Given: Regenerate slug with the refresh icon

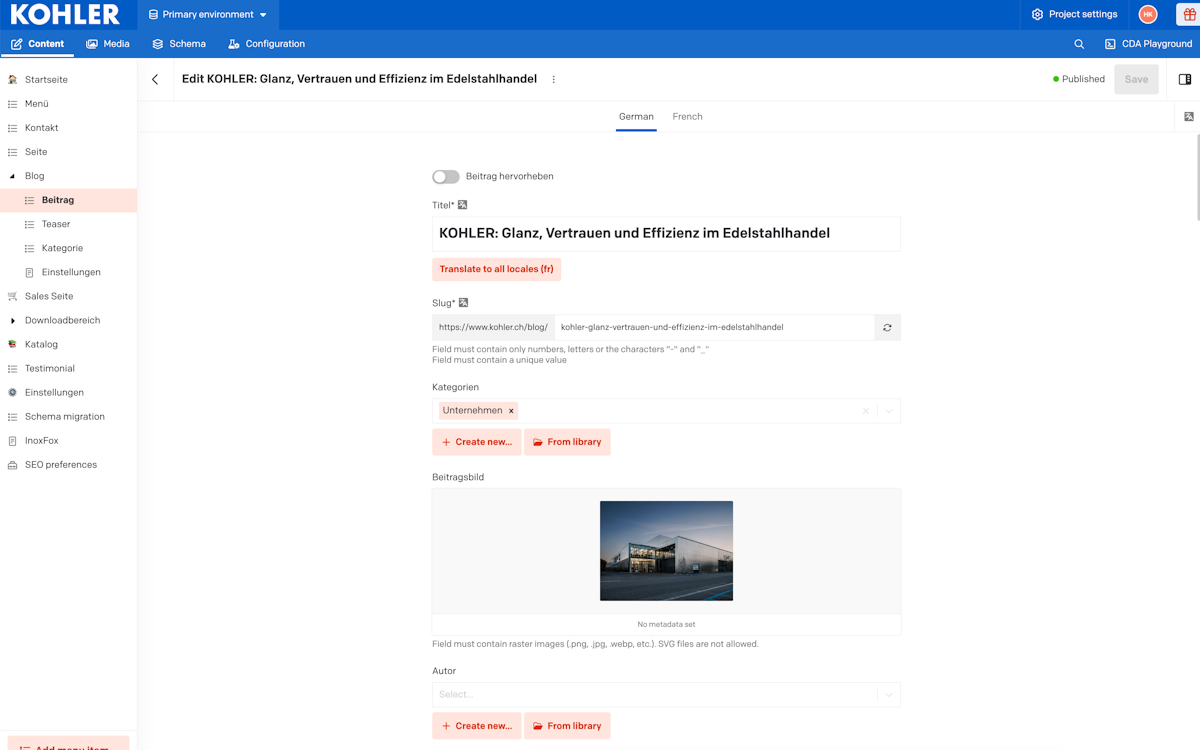Looking at the screenshot, I should tap(887, 327).
